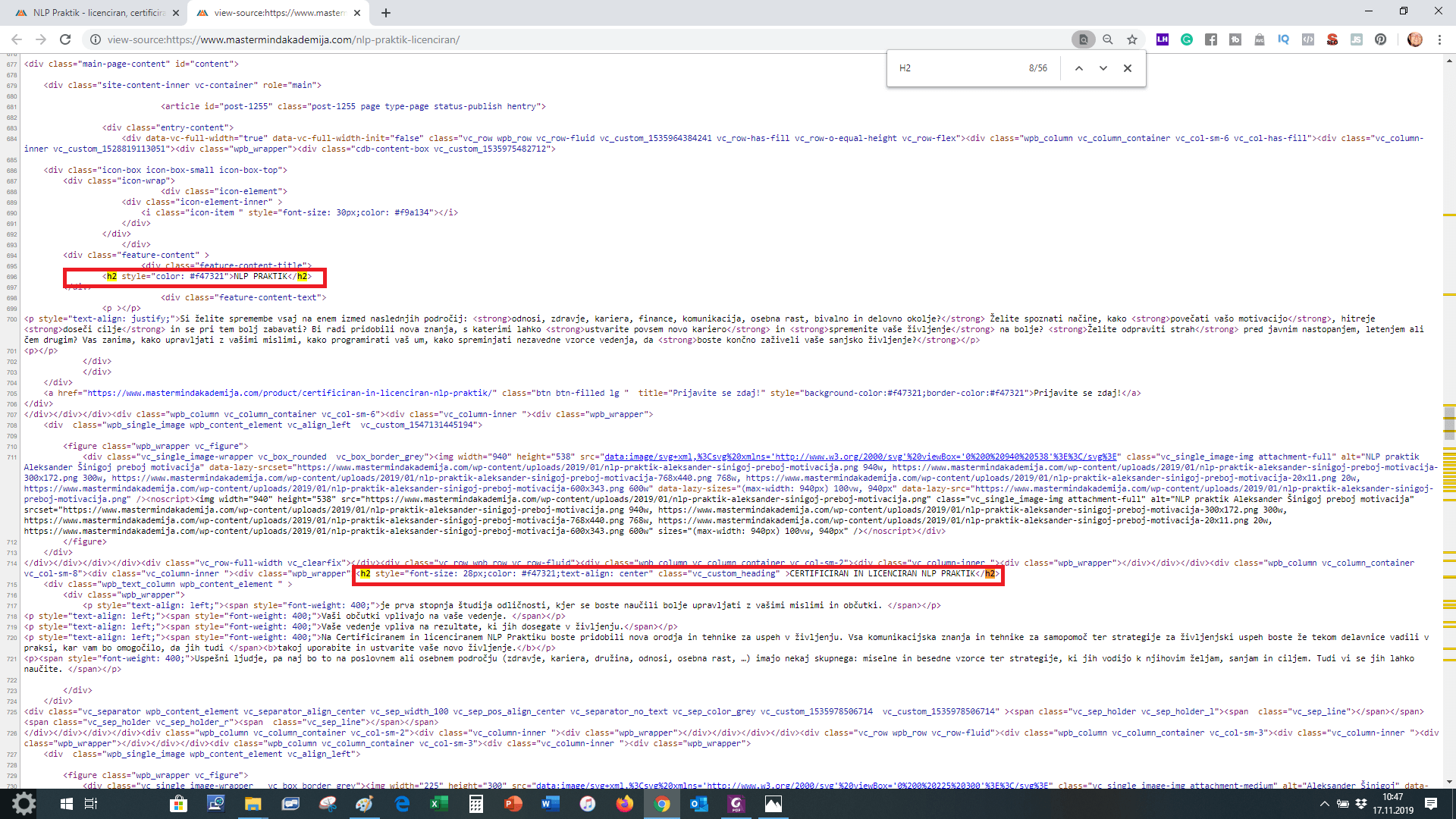
Task: Switch to NLP Praktik tab
Action: point(99,13)
